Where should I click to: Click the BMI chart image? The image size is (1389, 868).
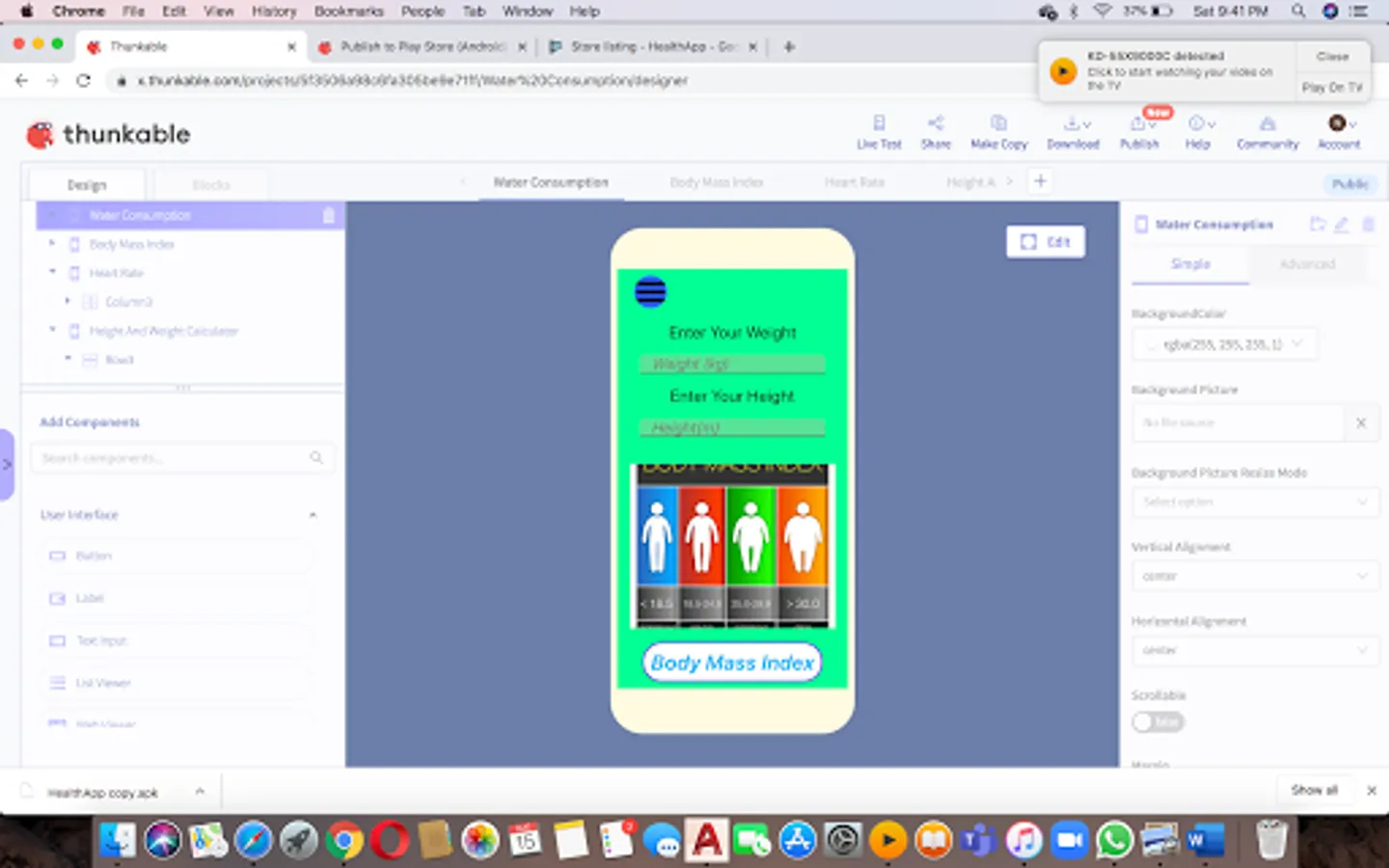732,546
